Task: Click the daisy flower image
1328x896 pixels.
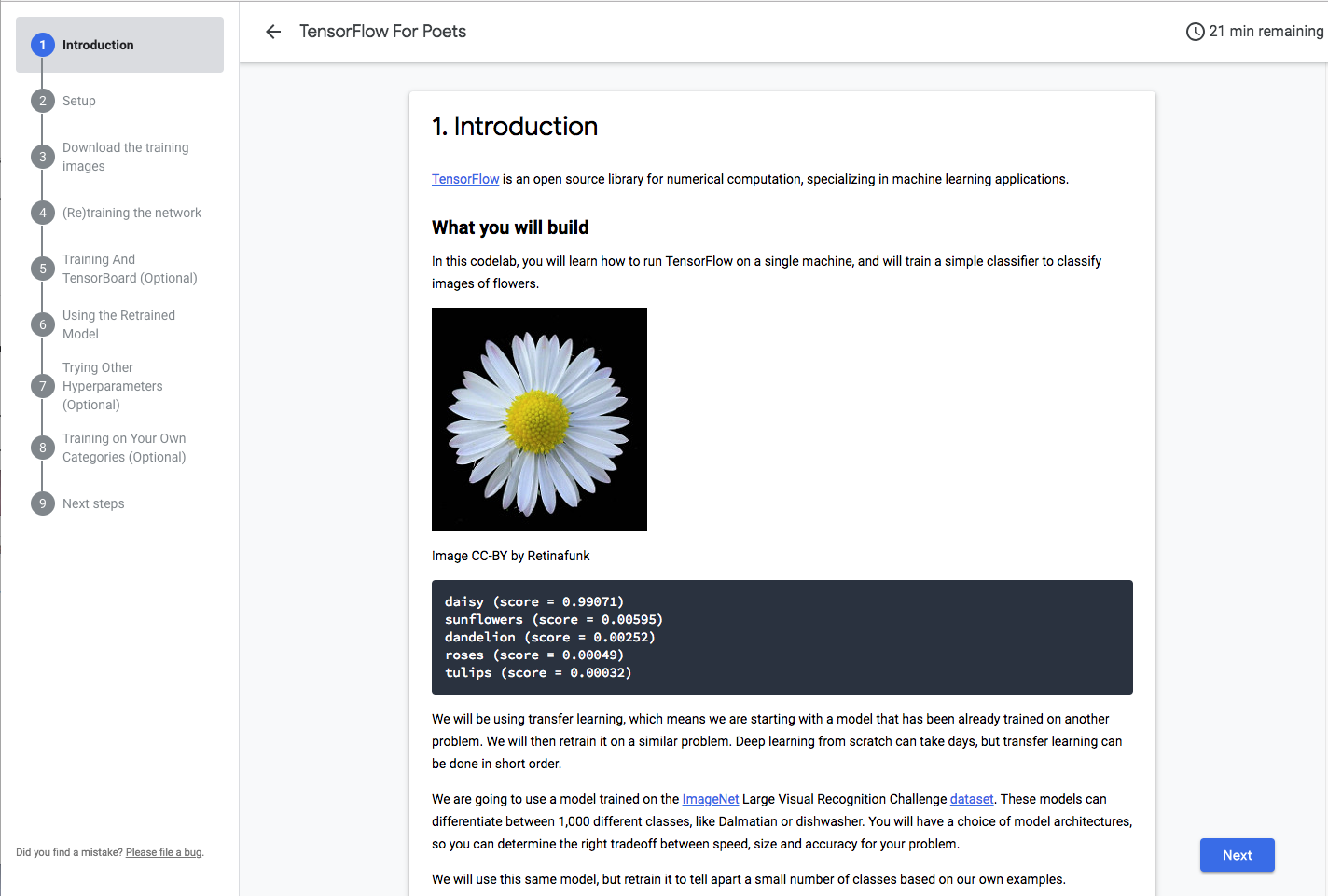Action: click(x=539, y=420)
